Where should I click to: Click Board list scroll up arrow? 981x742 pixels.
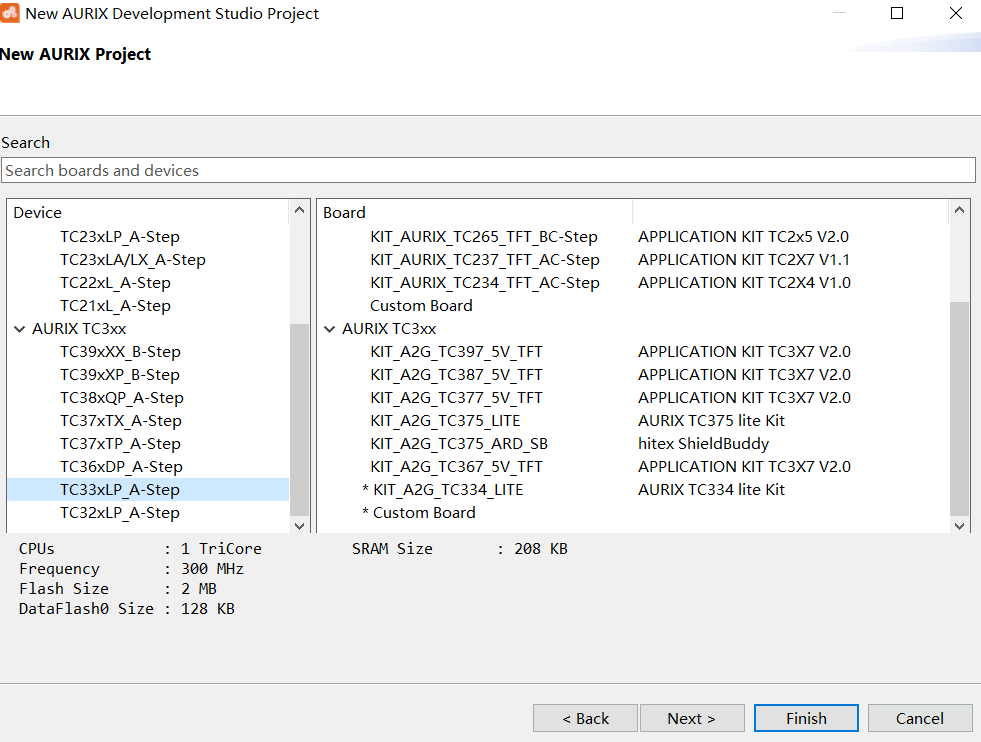(x=959, y=210)
